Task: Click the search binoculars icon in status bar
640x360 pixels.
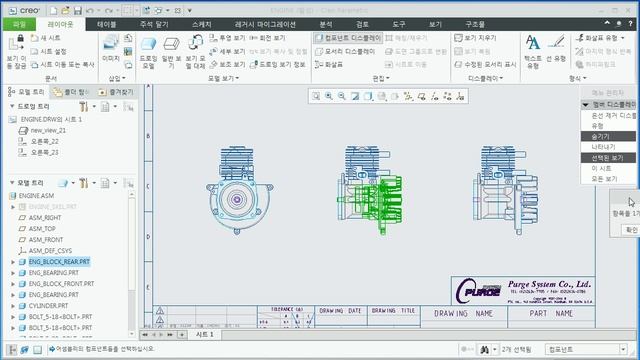Action: pos(484,349)
